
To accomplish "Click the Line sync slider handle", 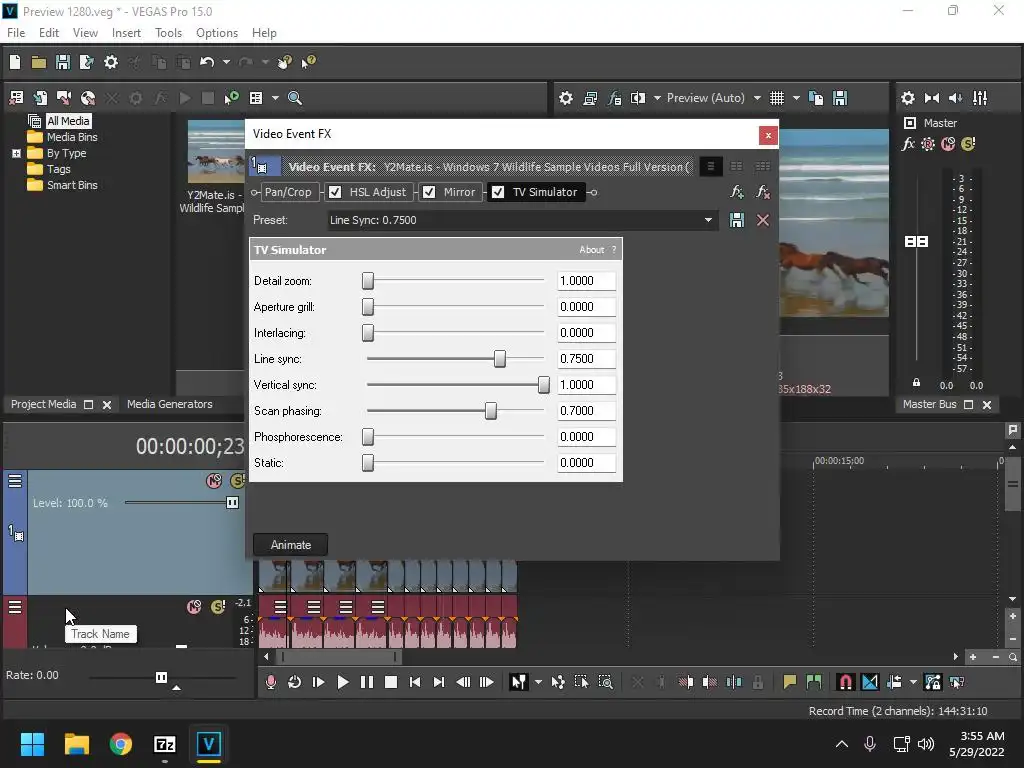I will (500, 359).
